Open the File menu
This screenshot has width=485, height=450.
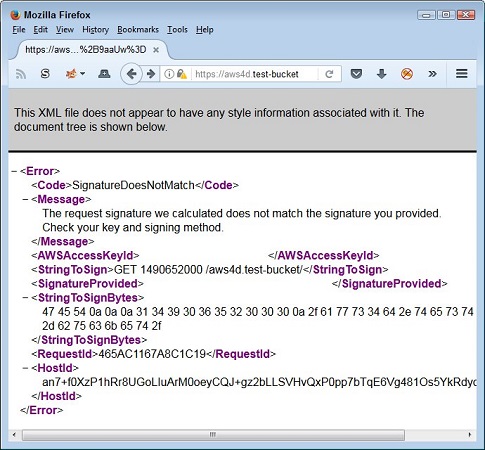coord(19,30)
